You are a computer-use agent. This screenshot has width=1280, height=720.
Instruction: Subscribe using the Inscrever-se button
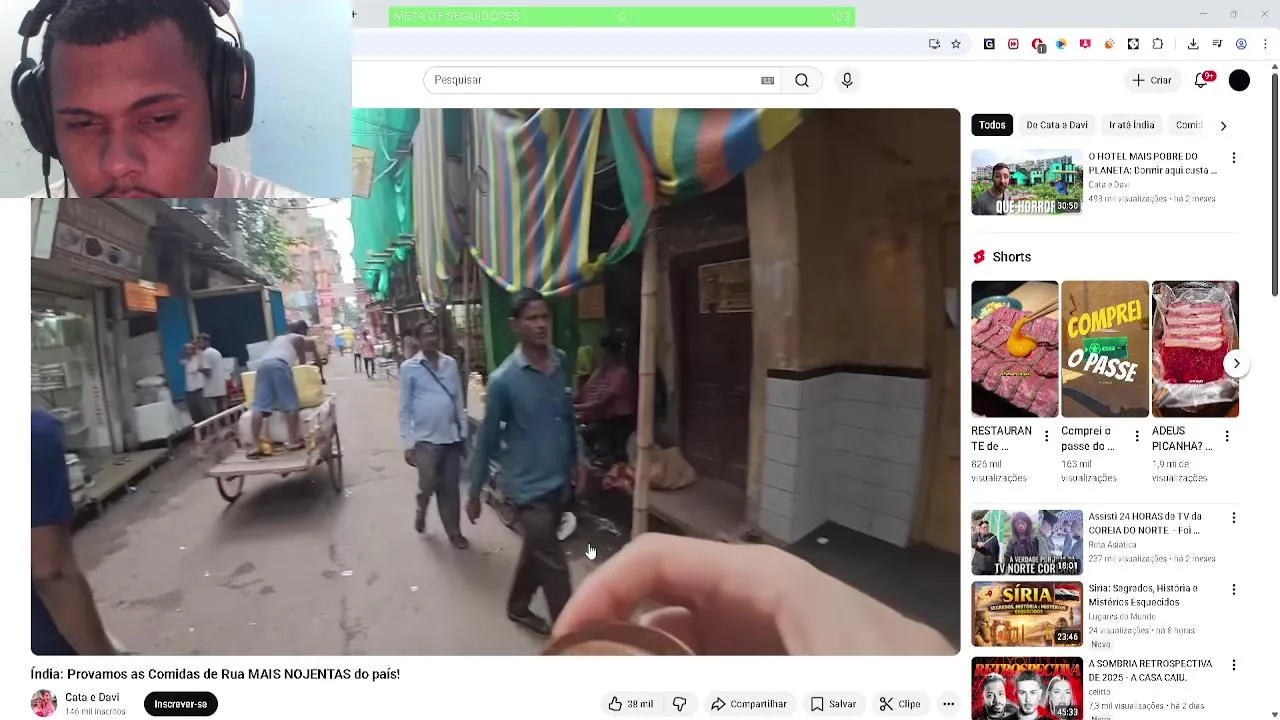(x=180, y=704)
